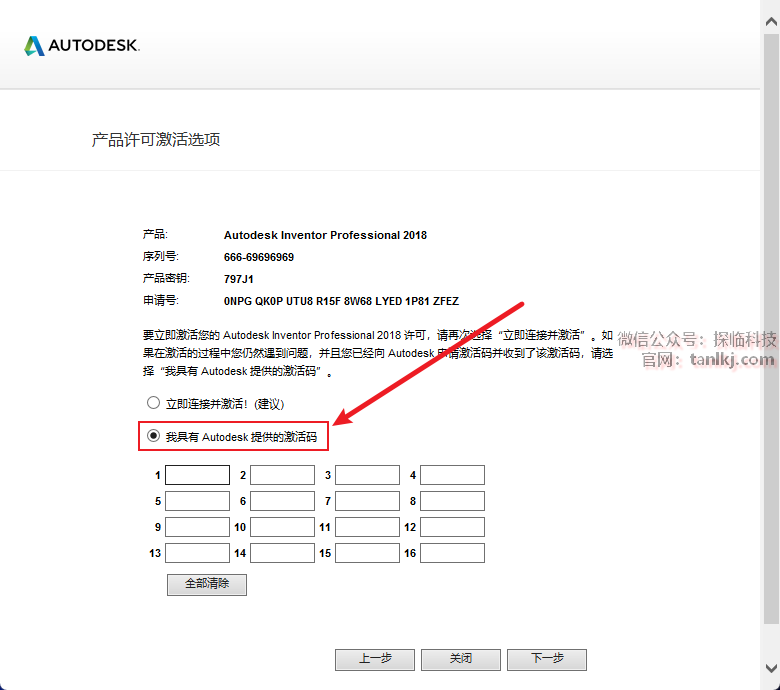Click activation code field 5
Viewport: 780px width, 690px height.
[x=197, y=501]
